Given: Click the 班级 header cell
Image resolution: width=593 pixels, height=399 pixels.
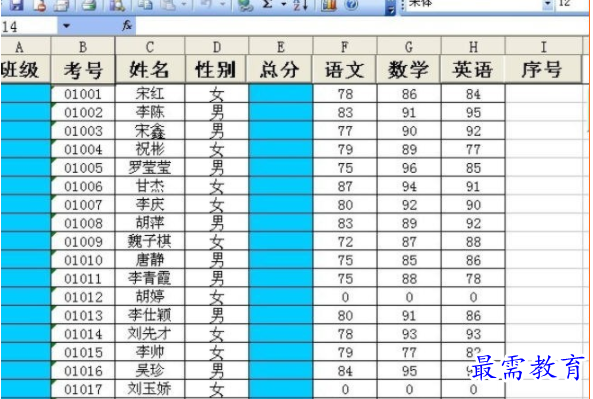Looking at the screenshot, I should pyautogui.click(x=25, y=70).
